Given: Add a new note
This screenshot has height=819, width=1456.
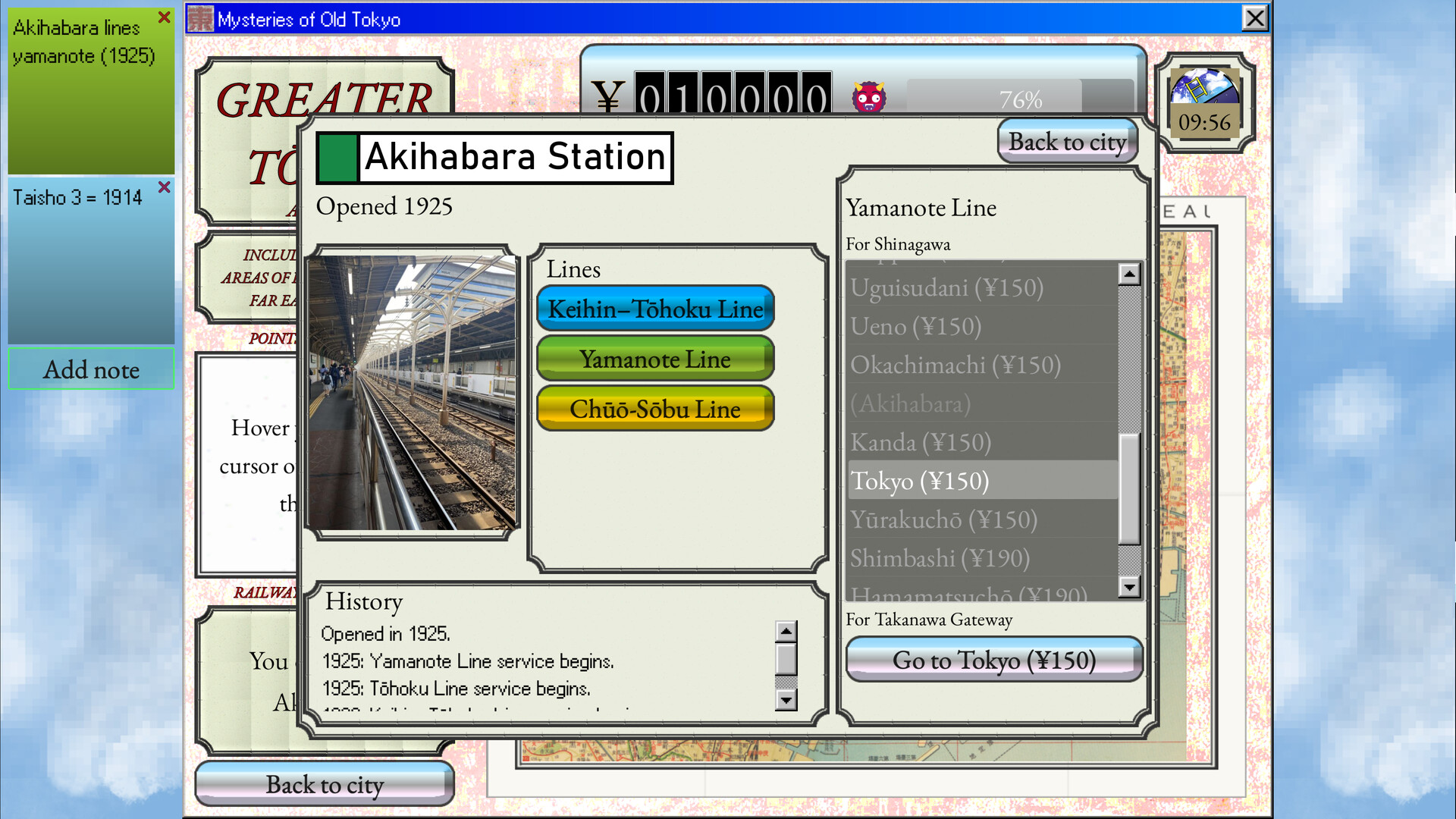Looking at the screenshot, I should point(91,369).
